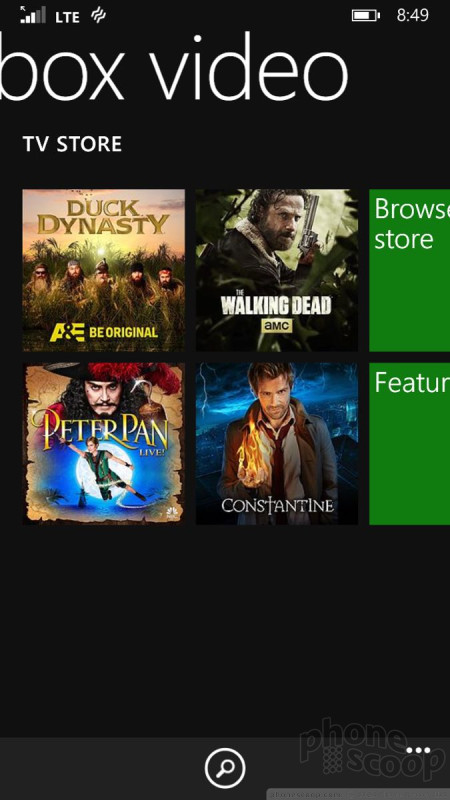Viewport: 450px width, 800px height.
Task: Click the AMC logo on Walking Dead poster
Action: click(277, 326)
